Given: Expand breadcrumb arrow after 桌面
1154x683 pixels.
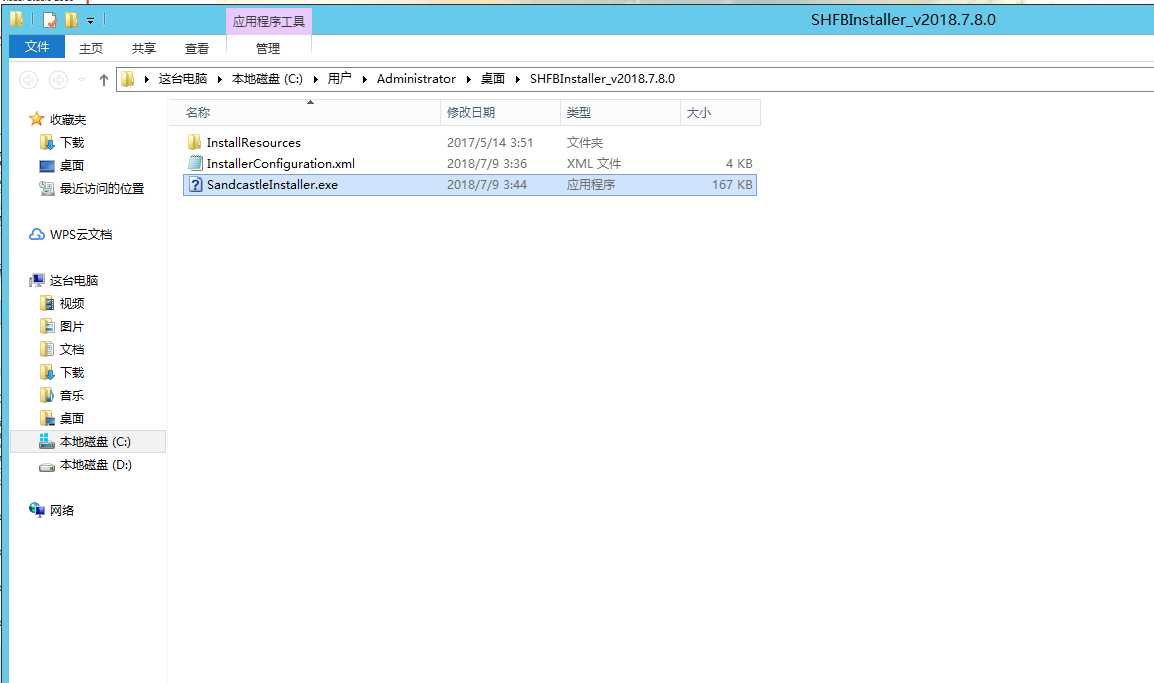Looking at the screenshot, I should [x=518, y=79].
